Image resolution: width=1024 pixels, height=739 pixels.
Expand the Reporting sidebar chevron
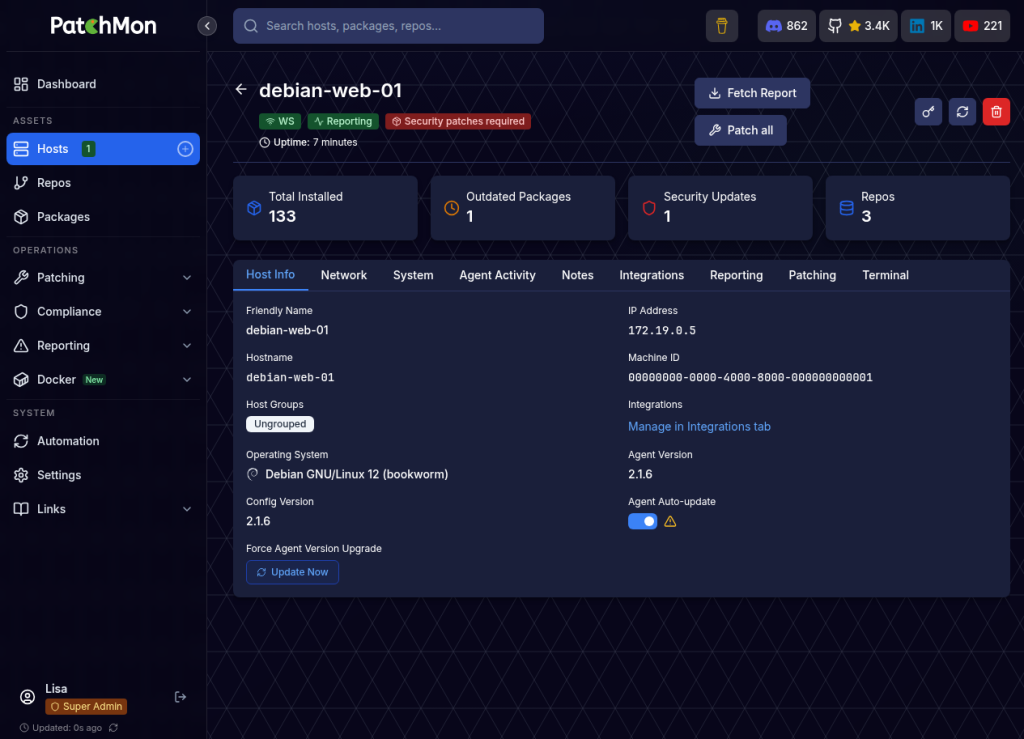[x=187, y=345]
